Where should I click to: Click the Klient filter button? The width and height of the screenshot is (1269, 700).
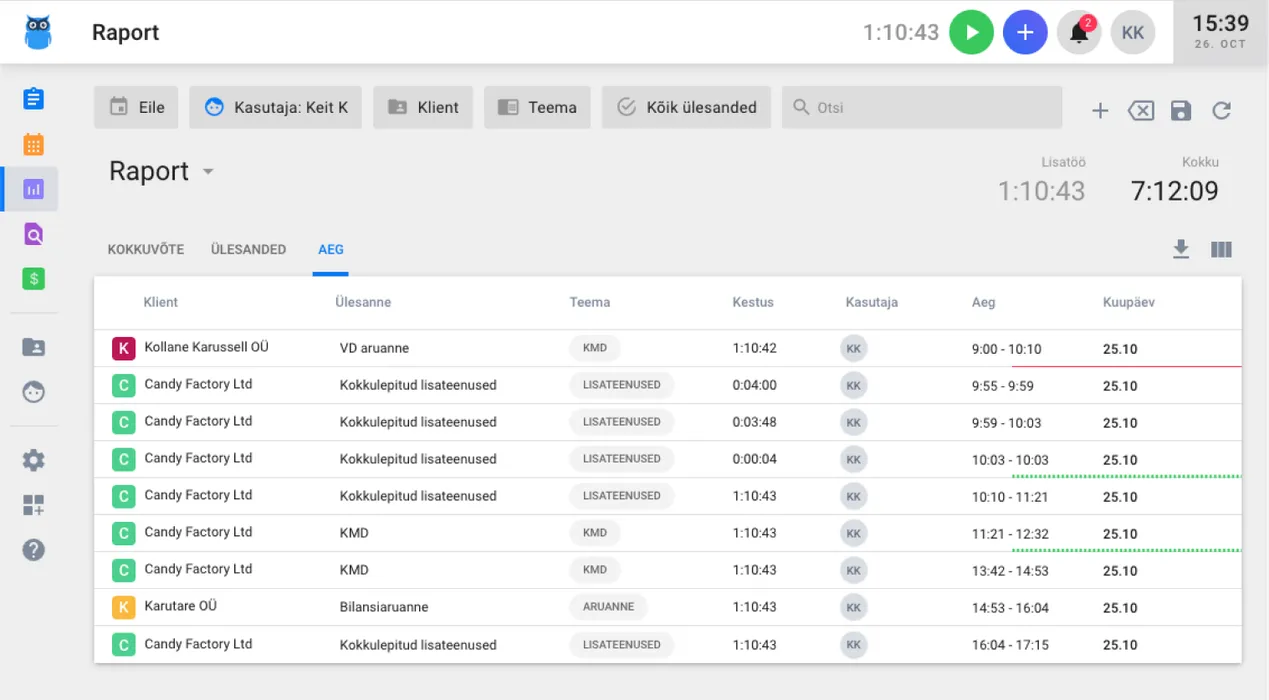[x=423, y=107]
